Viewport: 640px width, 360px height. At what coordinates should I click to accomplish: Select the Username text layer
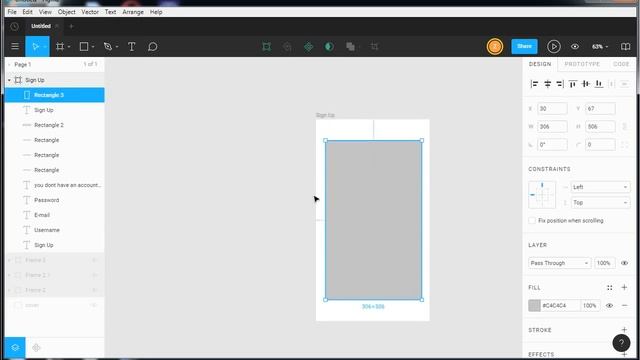[55, 230]
